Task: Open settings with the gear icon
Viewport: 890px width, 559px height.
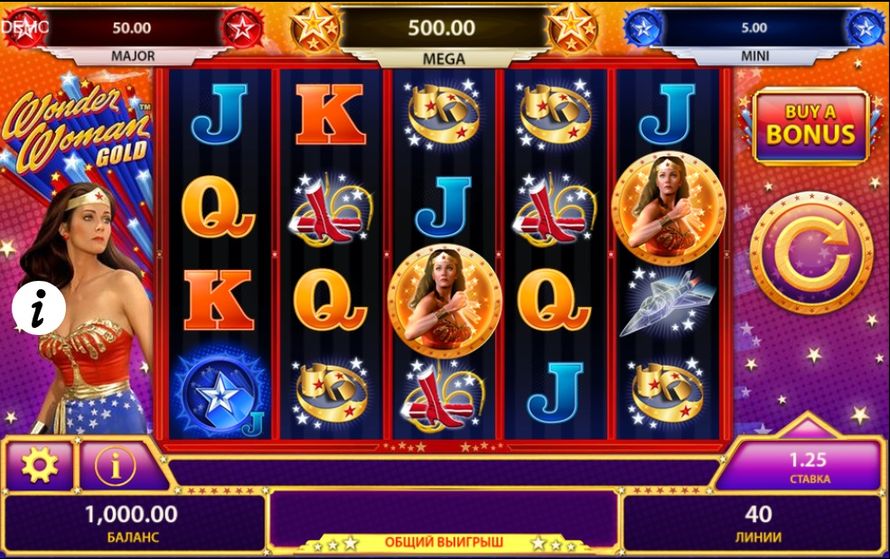Action: 39,465
